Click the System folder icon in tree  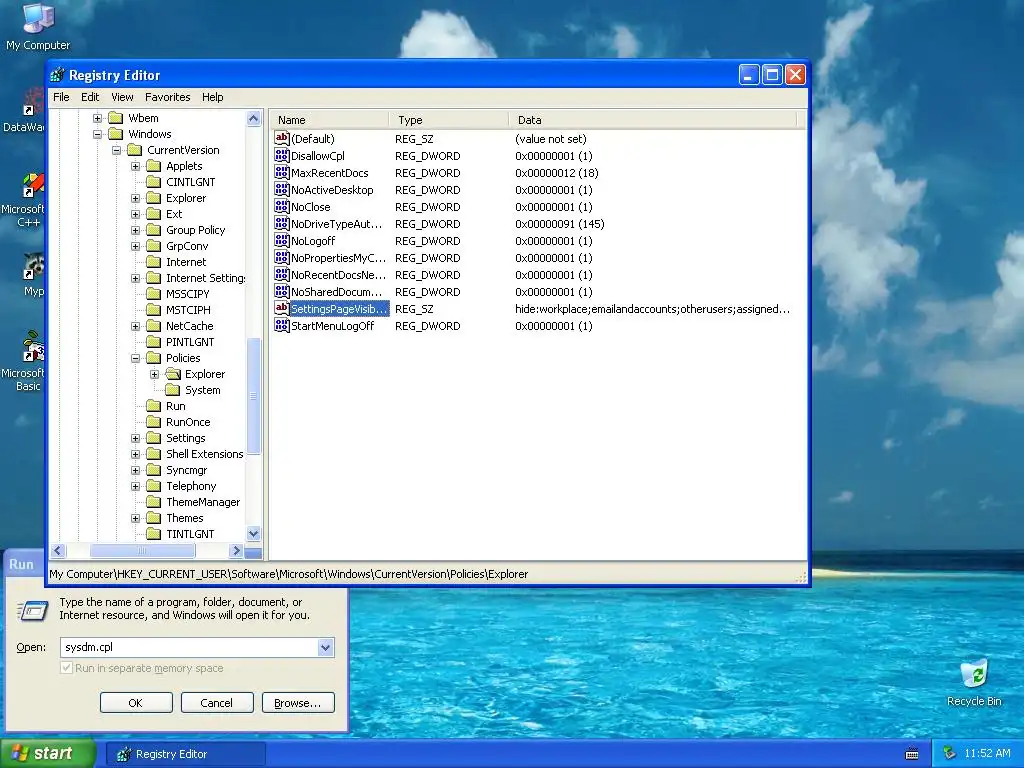click(172, 390)
